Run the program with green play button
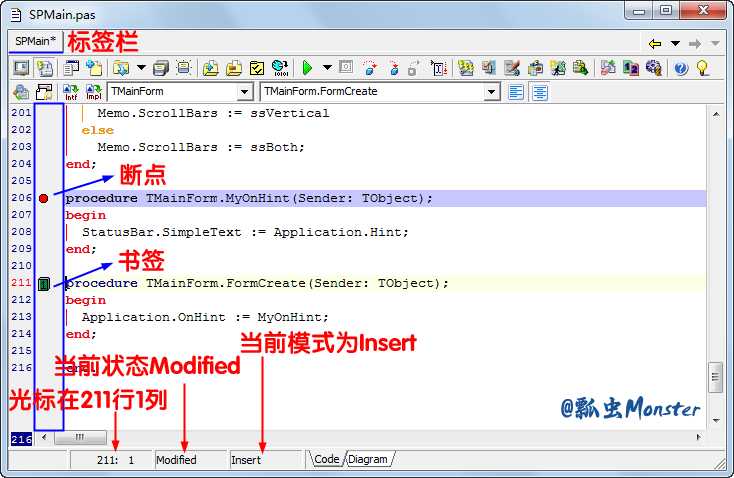The width and height of the screenshot is (734, 478). click(307, 68)
